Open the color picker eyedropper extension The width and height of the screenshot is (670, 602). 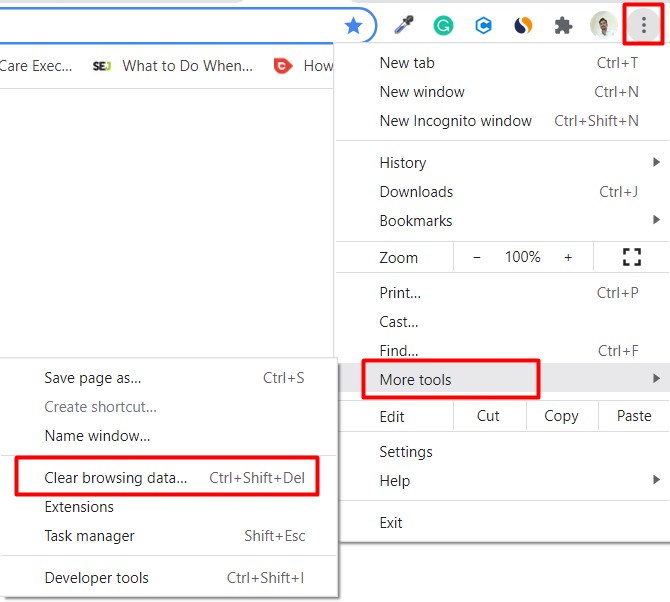(403, 25)
